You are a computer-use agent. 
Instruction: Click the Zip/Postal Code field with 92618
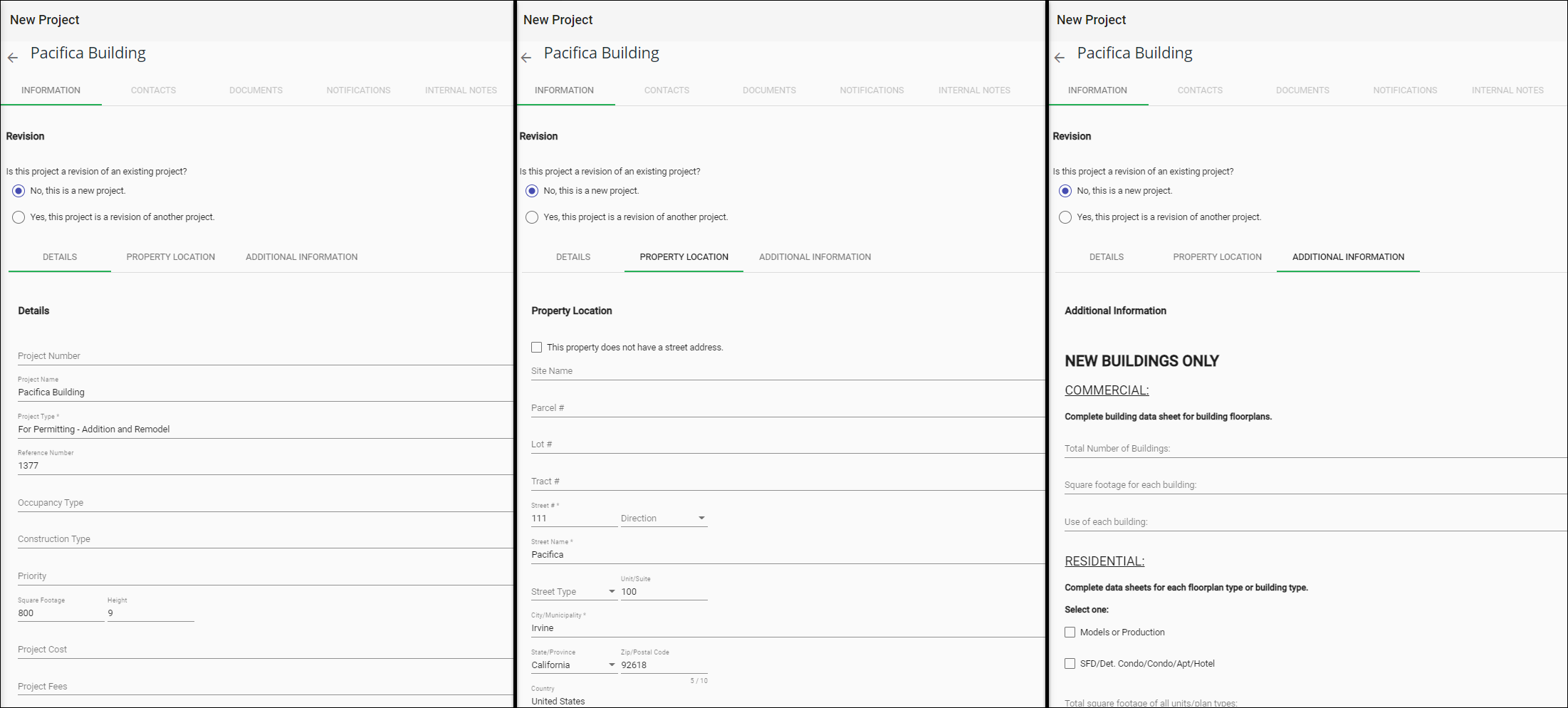(663, 665)
